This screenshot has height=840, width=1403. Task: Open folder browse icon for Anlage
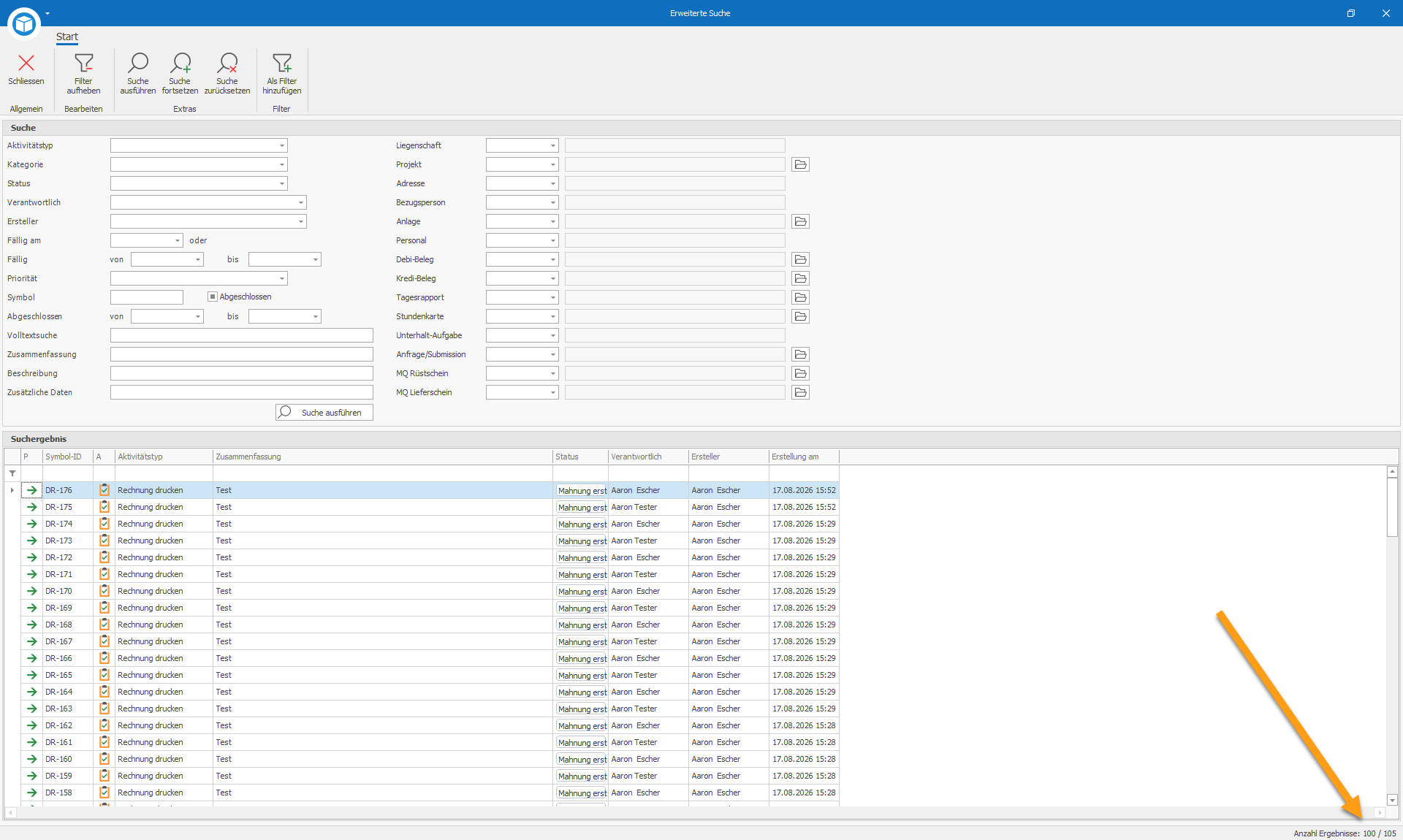[800, 221]
